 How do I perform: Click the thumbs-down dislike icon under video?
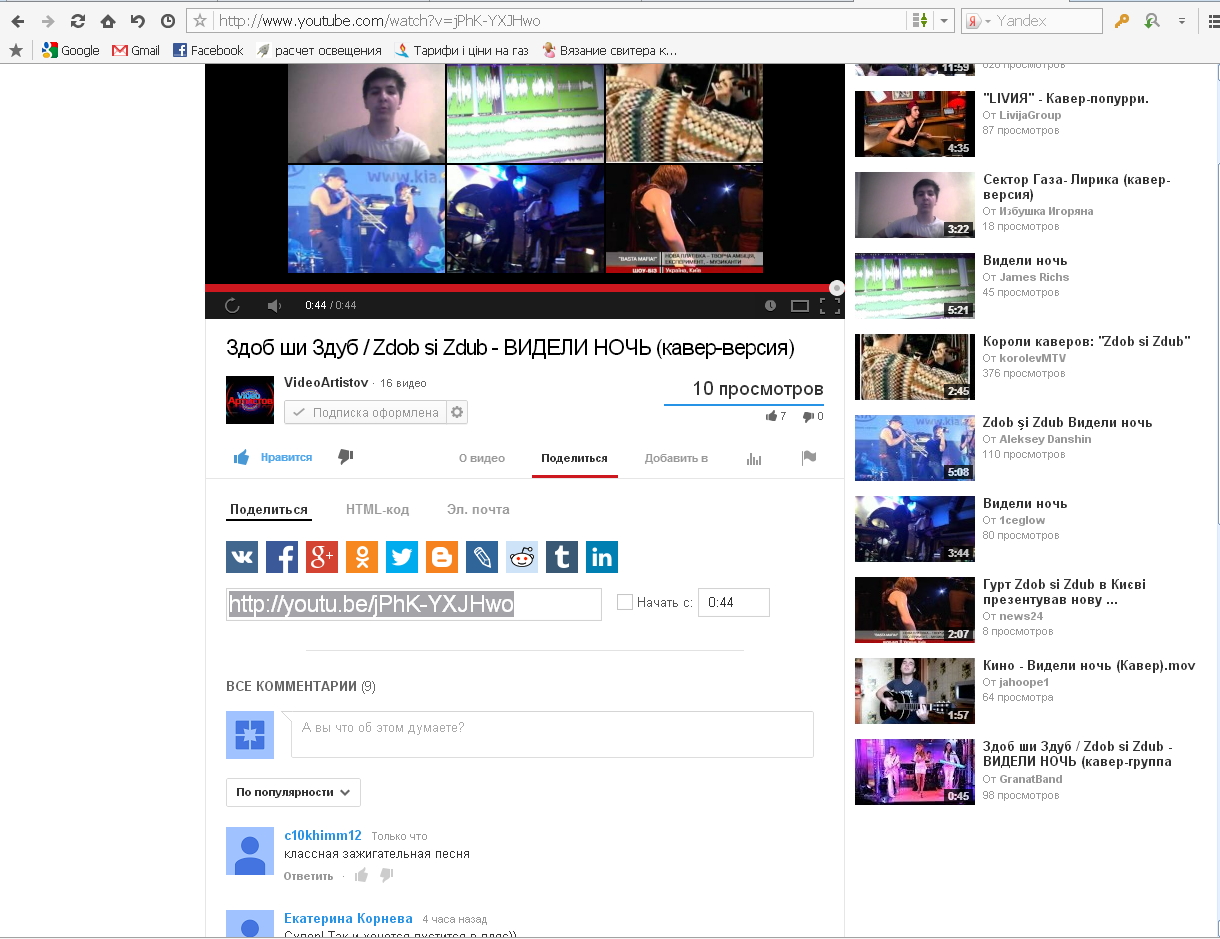point(346,457)
